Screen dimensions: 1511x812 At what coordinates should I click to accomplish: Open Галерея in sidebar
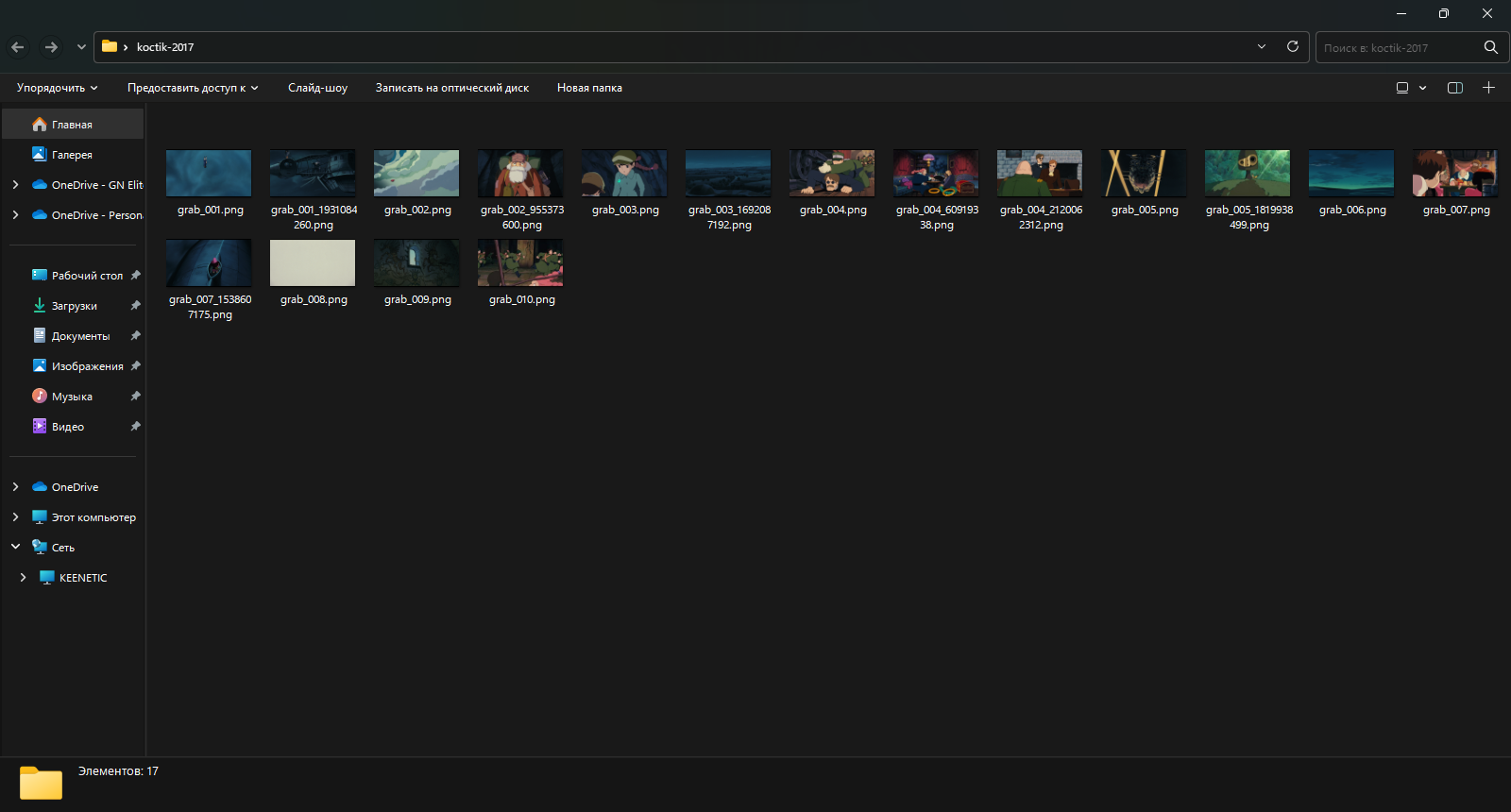(73, 155)
